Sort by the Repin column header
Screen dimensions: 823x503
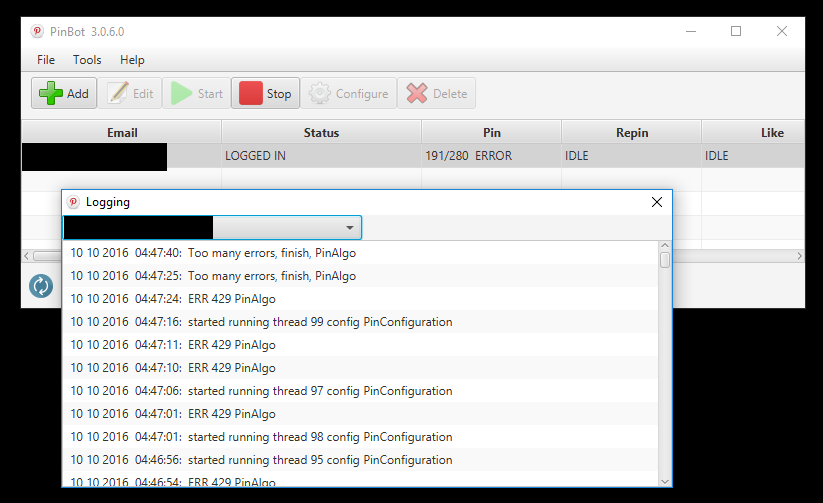coord(631,132)
